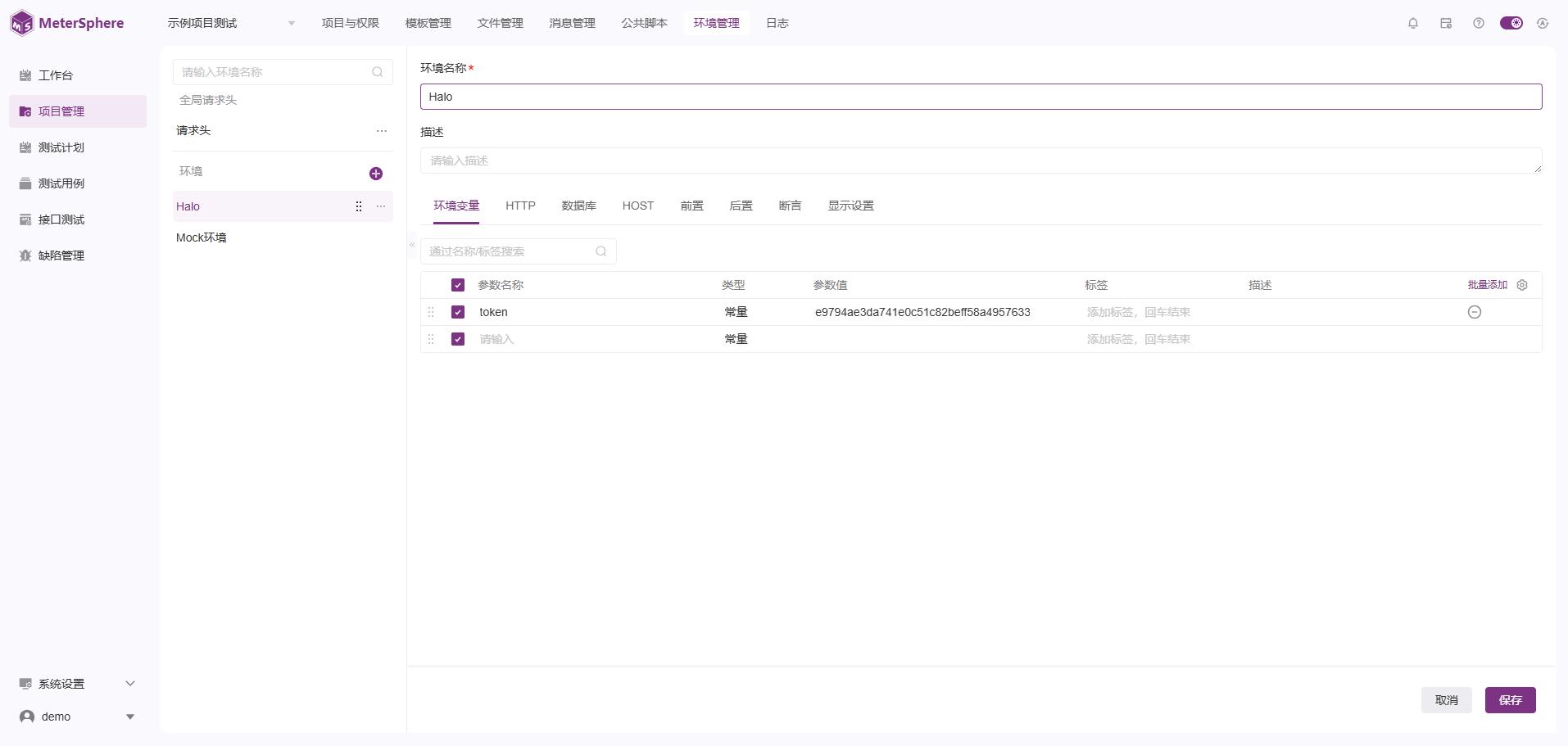Open more options for 请求头
1568x746 pixels.
[381, 131]
